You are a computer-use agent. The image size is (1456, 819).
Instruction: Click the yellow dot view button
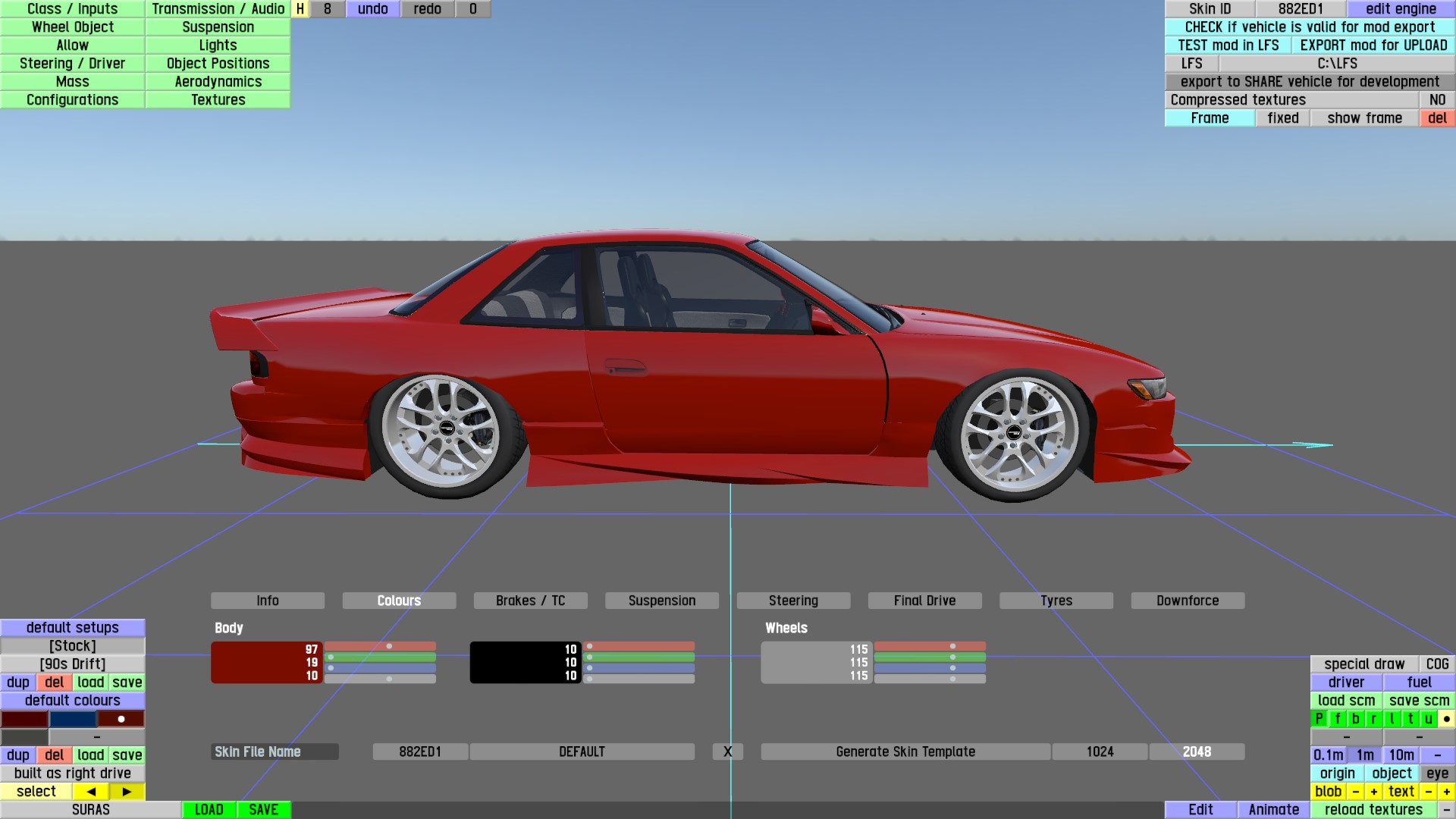pyautogui.click(x=1446, y=718)
